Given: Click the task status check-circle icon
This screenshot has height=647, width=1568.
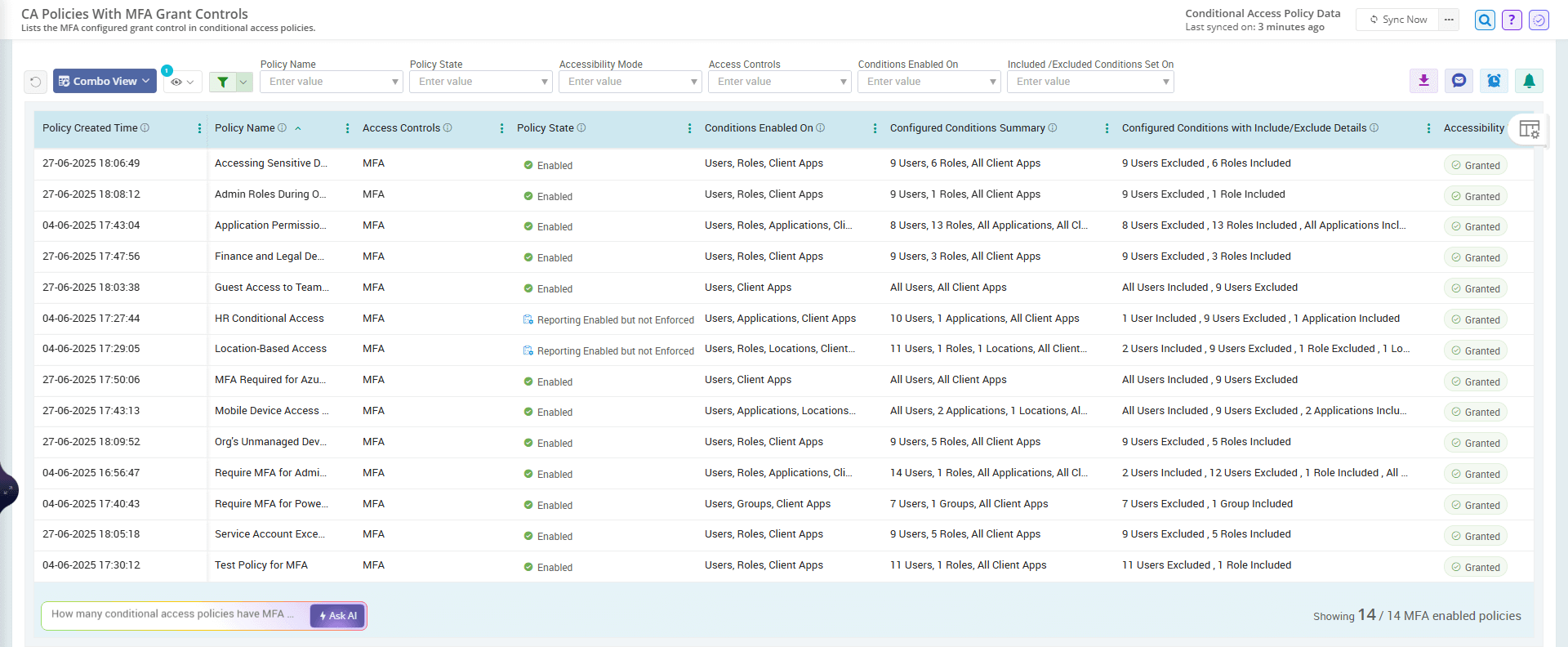Looking at the screenshot, I should click(x=1539, y=20).
